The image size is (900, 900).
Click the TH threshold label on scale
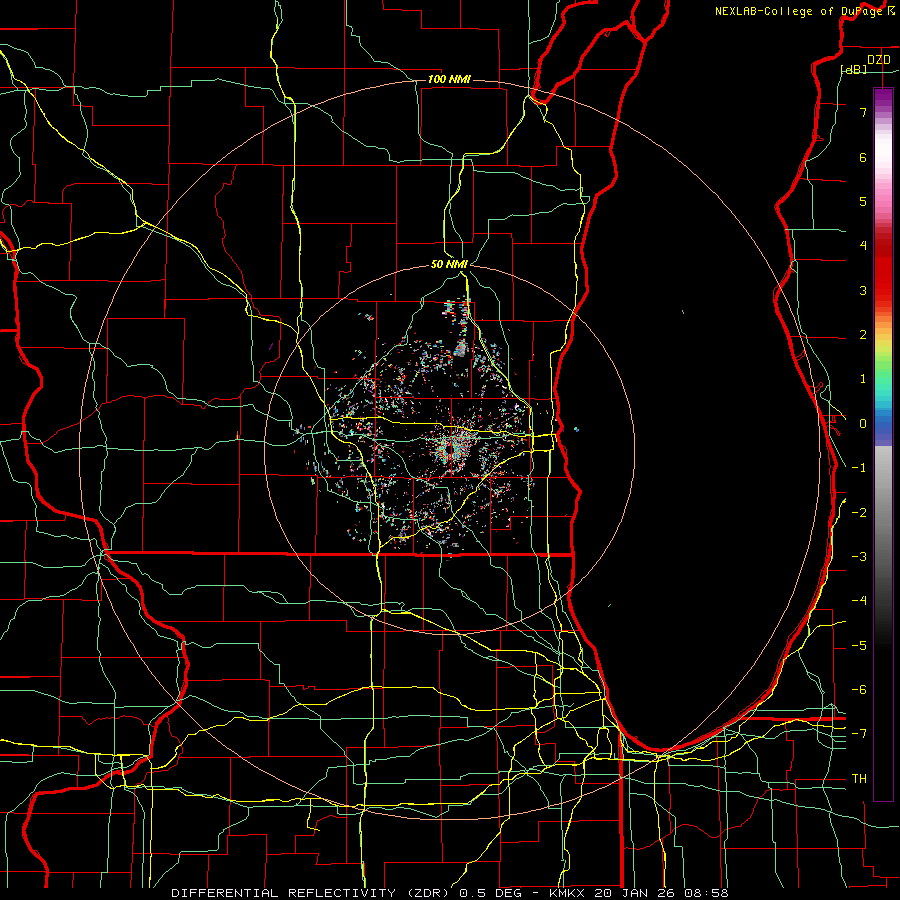859,778
